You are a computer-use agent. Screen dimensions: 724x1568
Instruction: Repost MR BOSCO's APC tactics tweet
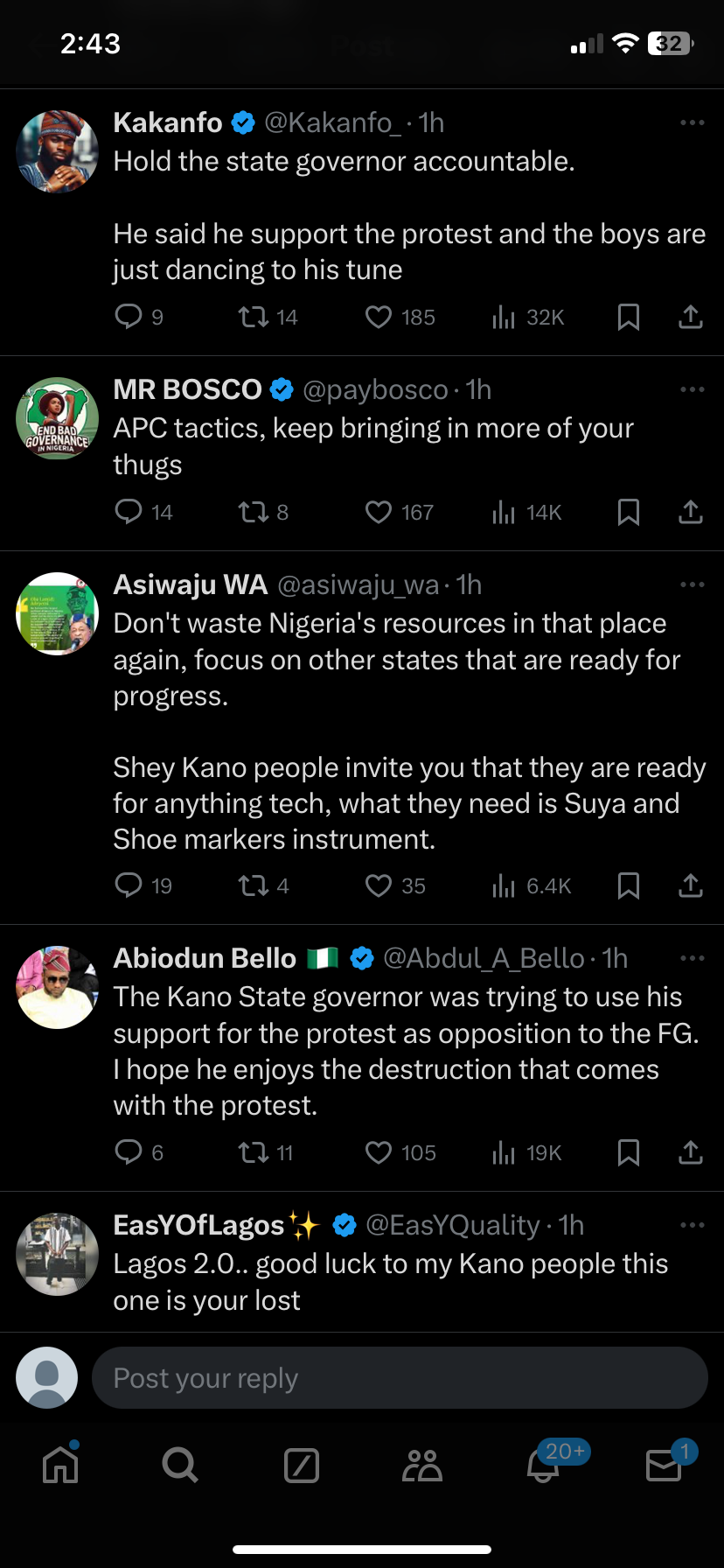point(254,512)
